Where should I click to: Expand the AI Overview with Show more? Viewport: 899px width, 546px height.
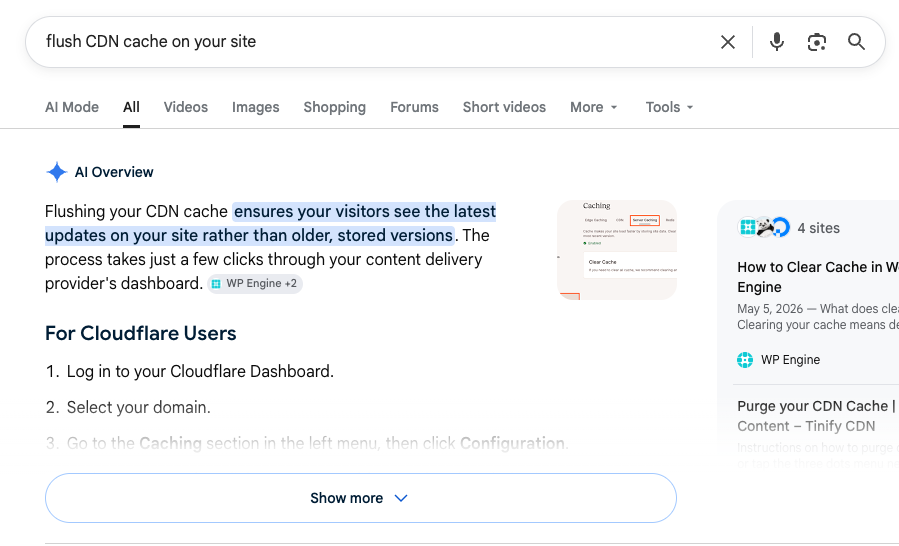[361, 498]
